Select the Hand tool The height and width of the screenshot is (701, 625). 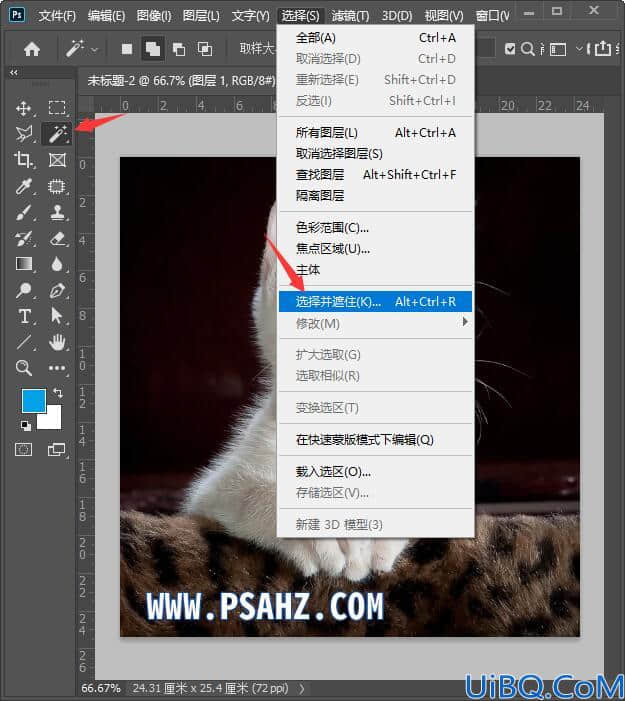click(x=57, y=342)
